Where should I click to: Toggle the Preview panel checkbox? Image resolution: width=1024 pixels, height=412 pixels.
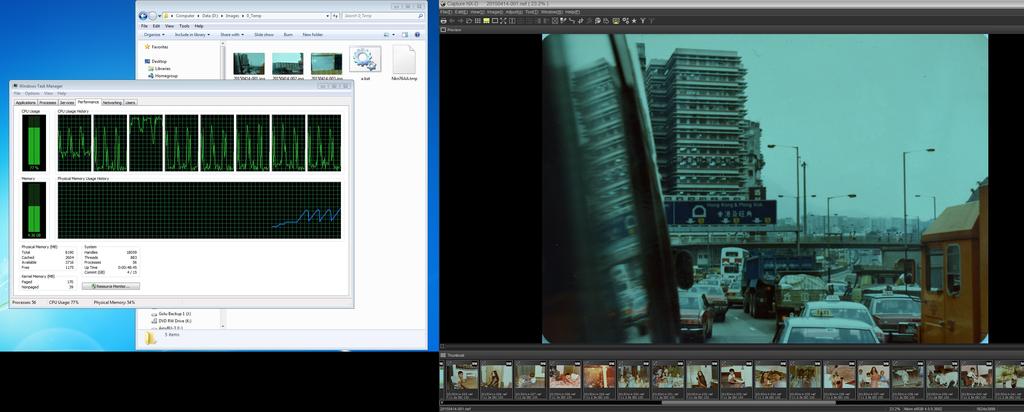(x=443, y=30)
